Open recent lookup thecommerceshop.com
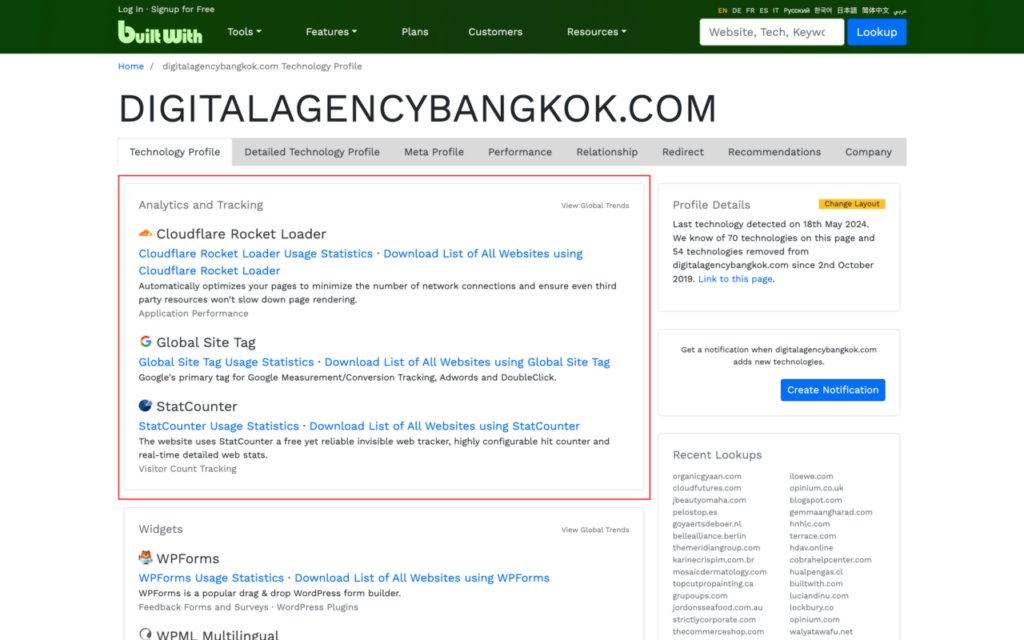Viewport: 1024px width, 640px height. pyautogui.click(x=718, y=632)
